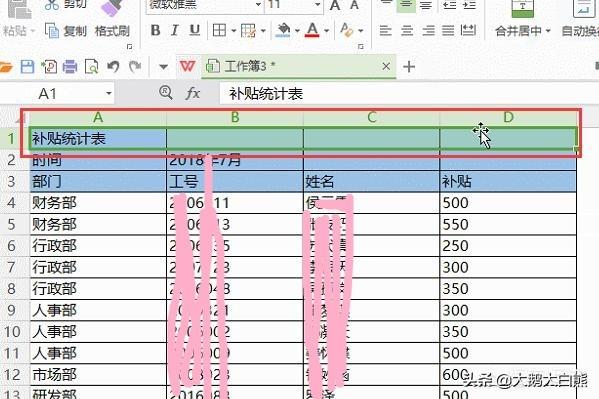Click the insert function fx icon
Image resolution: width=599 pixels, height=399 pixels.
click(193, 93)
